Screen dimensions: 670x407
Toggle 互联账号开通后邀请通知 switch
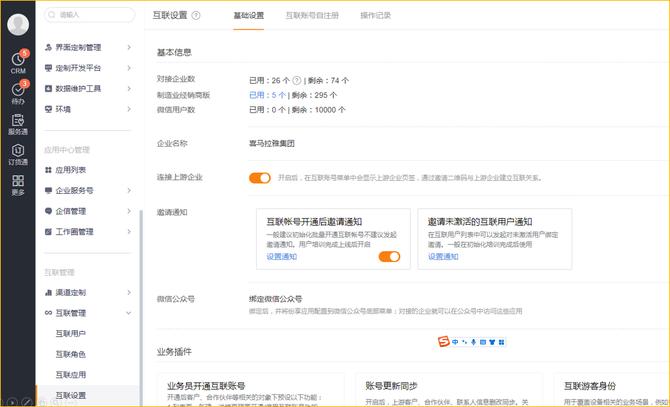tap(388, 257)
